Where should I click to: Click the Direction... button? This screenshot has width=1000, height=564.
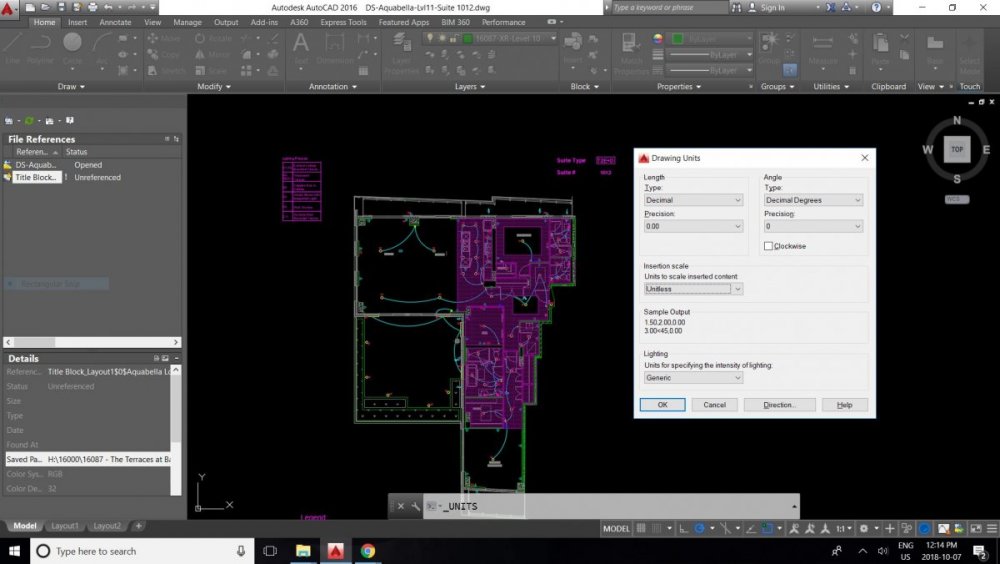tap(779, 405)
